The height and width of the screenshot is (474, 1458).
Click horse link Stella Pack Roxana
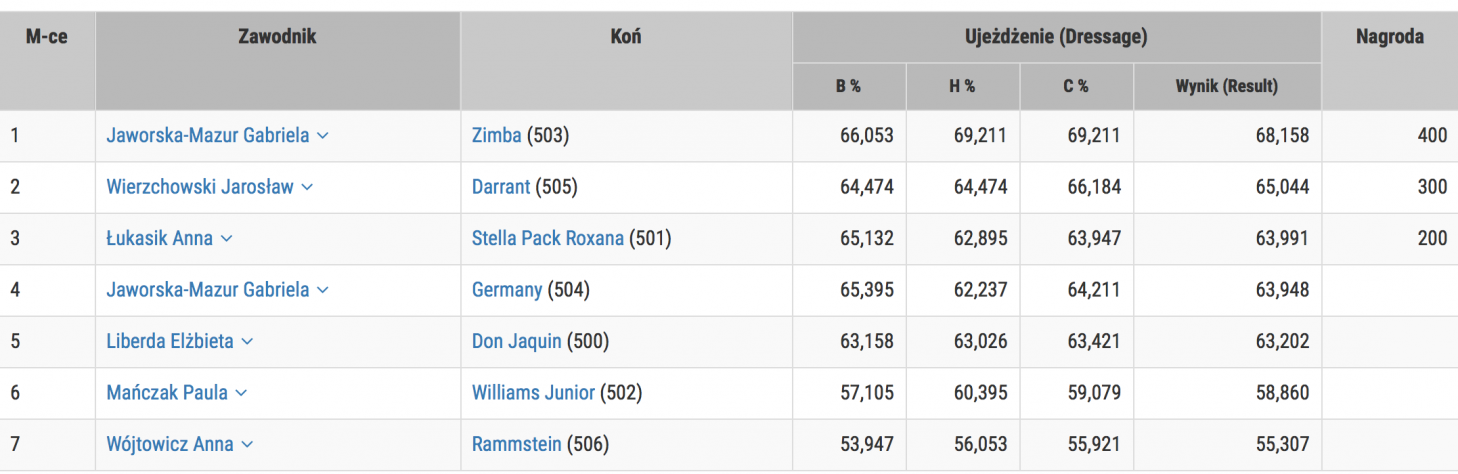point(547,238)
